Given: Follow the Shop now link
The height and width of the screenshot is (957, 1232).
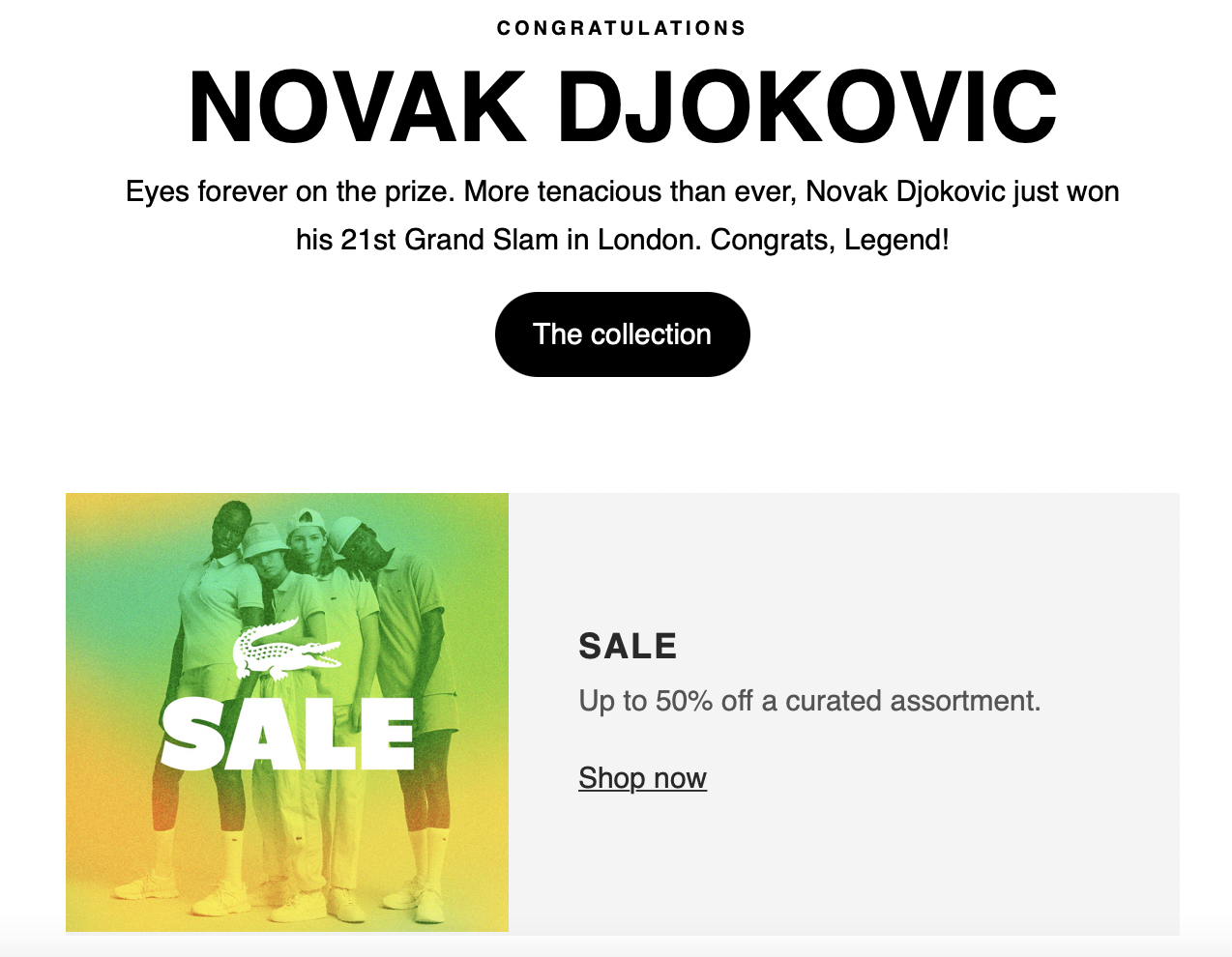Looking at the screenshot, I should point(642,777).
